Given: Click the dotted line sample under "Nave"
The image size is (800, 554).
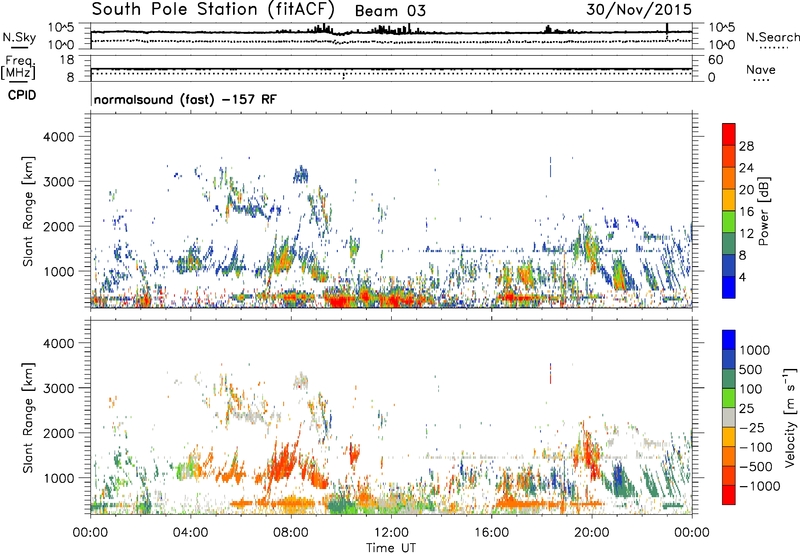Looking at the screenshot, I should (761, 80).
